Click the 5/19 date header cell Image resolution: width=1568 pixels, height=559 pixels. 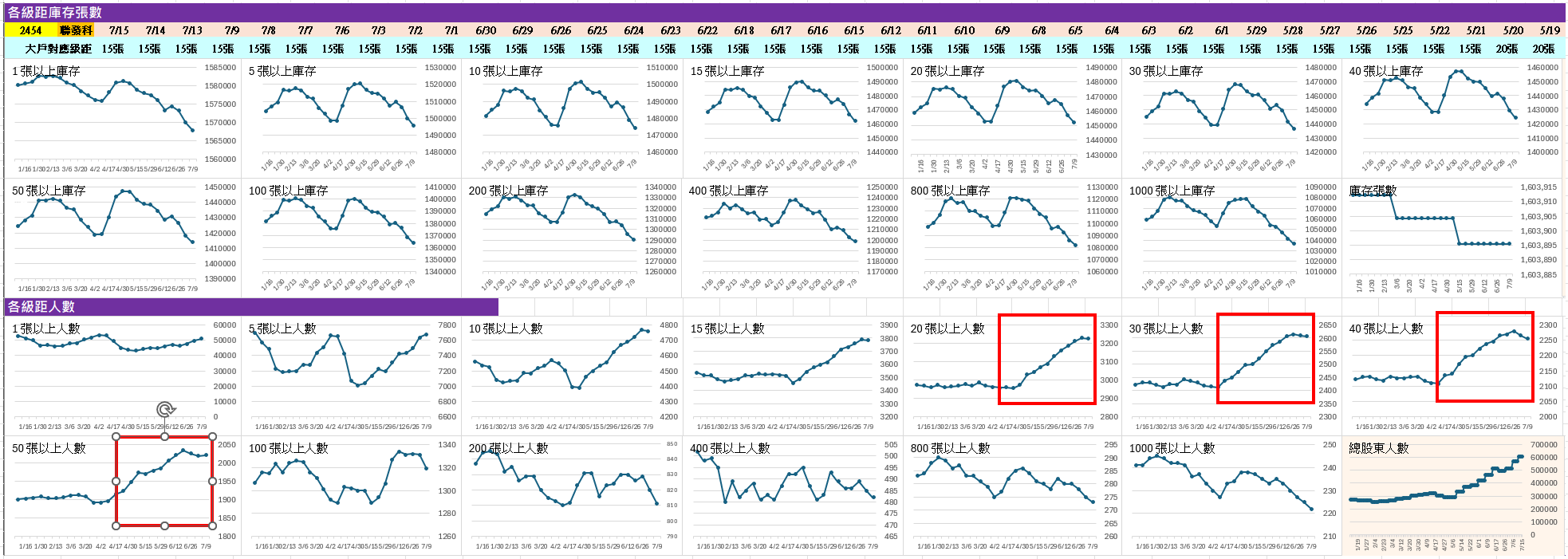pyautogui.click(x=1549, y=30)
